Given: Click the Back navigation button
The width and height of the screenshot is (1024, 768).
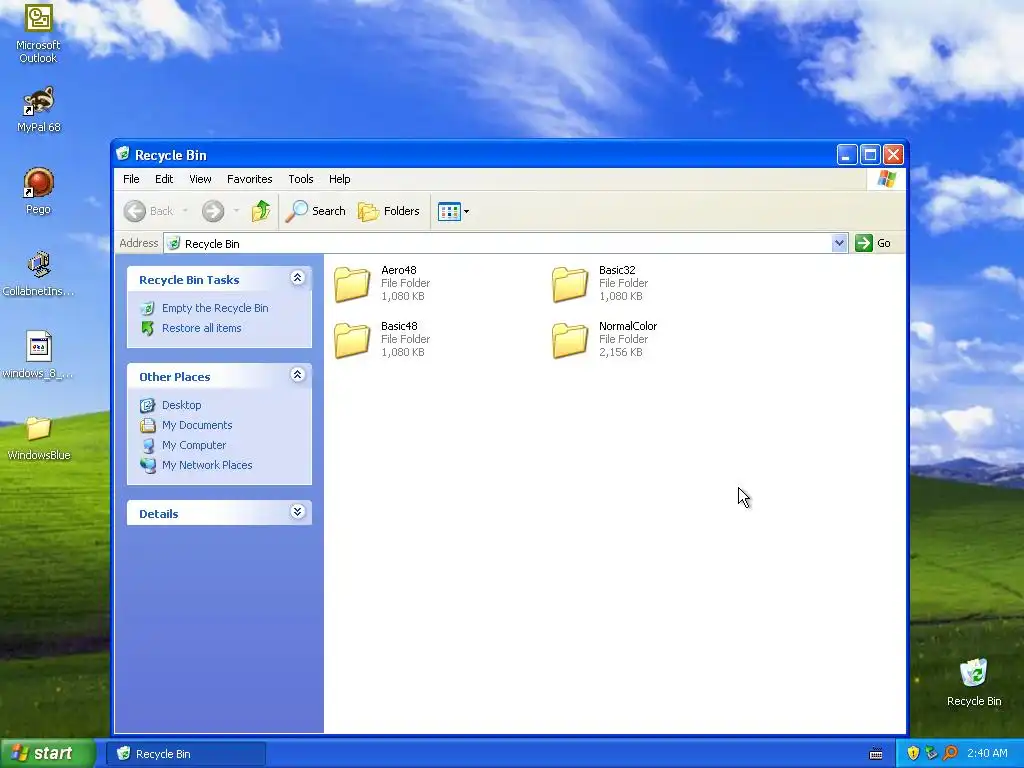Looking at the screenshot, I should [149, 211].
